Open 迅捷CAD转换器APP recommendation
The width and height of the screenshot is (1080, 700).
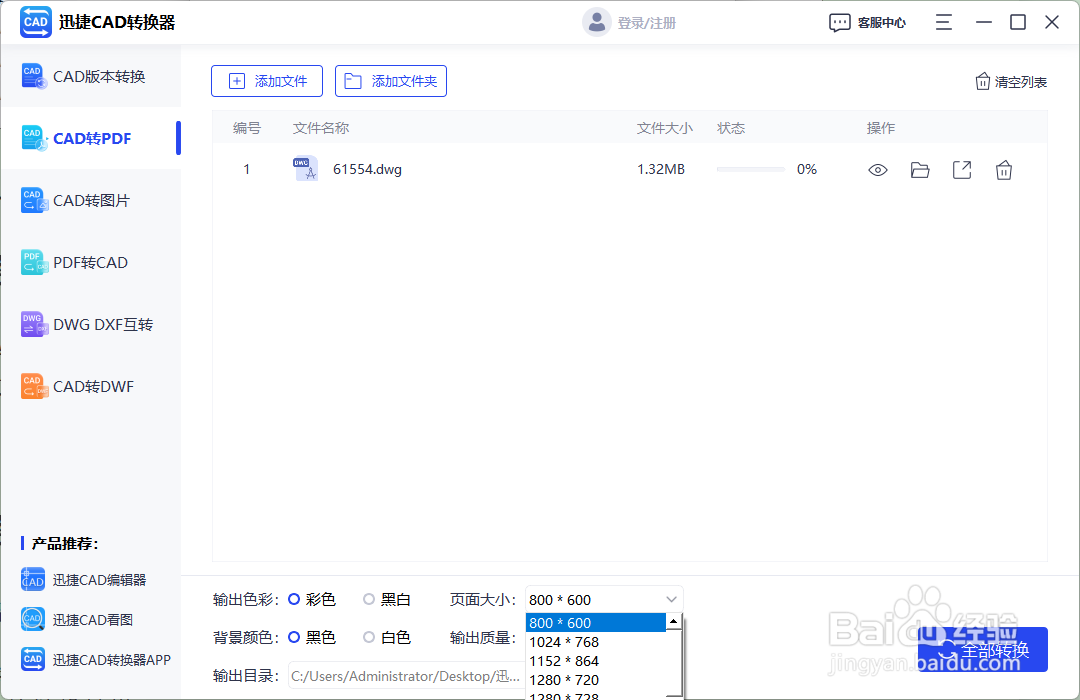tap(95, 660)
